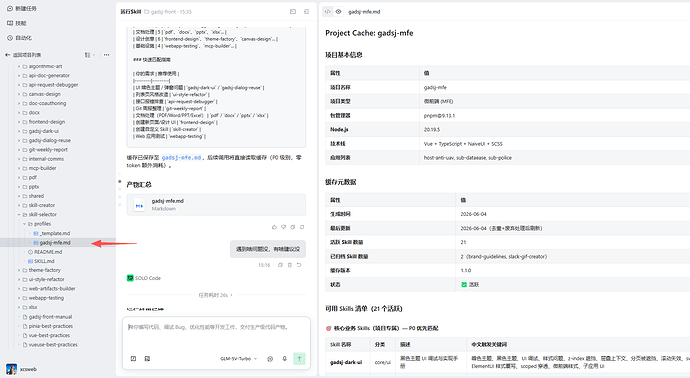Switch the file viewer to preview eye mode
690x378 pixels.
pos(338,12)
